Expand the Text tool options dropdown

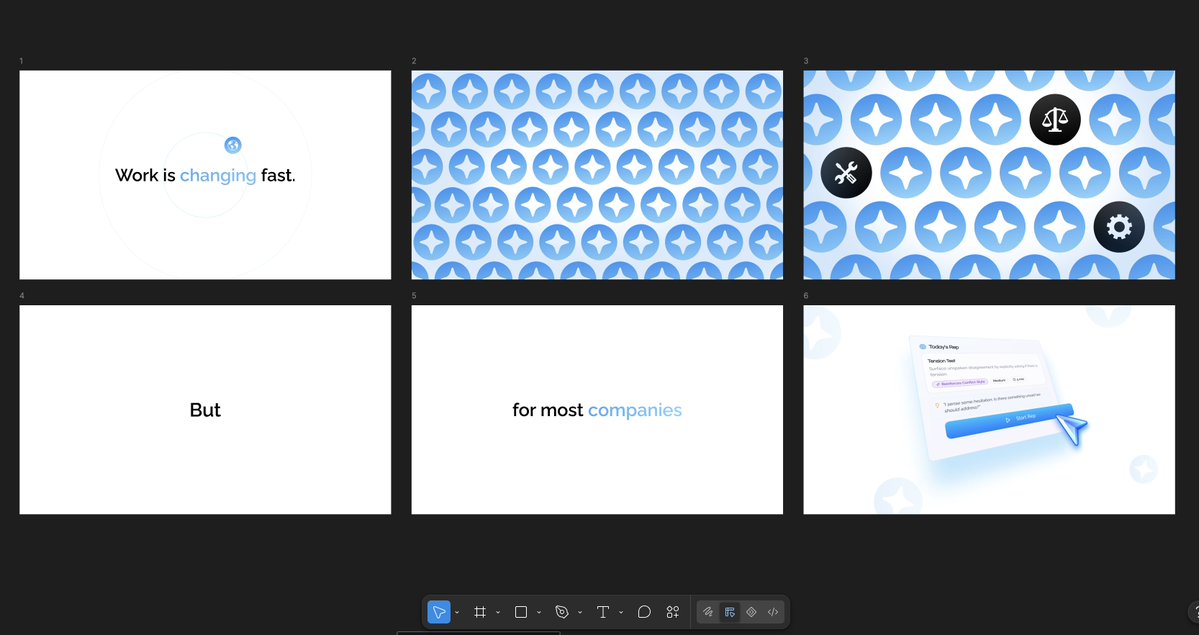(621, 612)
